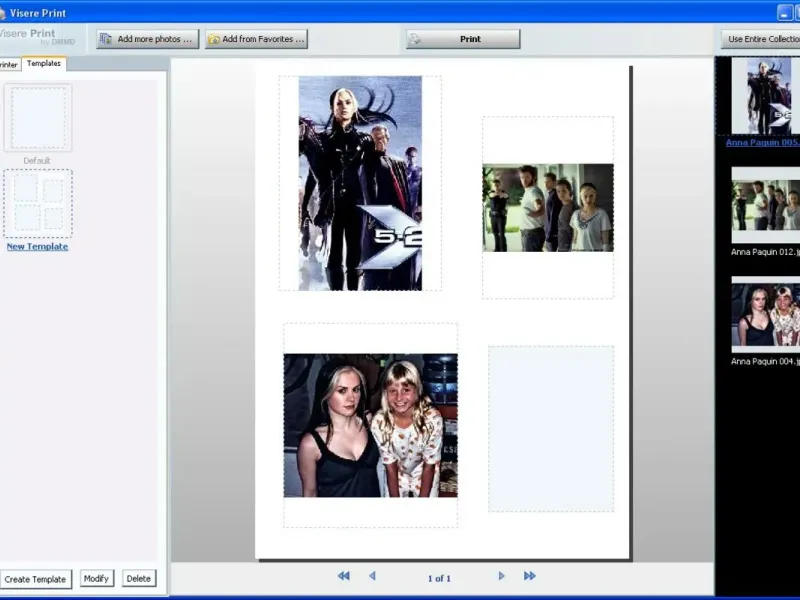Select the group photo slot on page
The width and height of the screenshot is (800, 600).
tap(548, 208)
